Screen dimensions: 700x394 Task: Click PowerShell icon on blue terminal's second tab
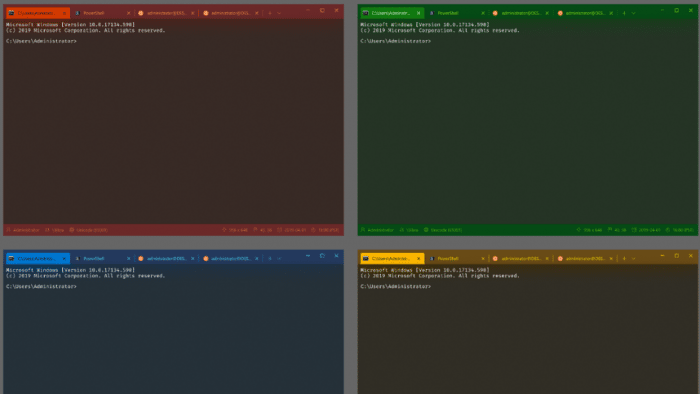(x=77, y=258)
